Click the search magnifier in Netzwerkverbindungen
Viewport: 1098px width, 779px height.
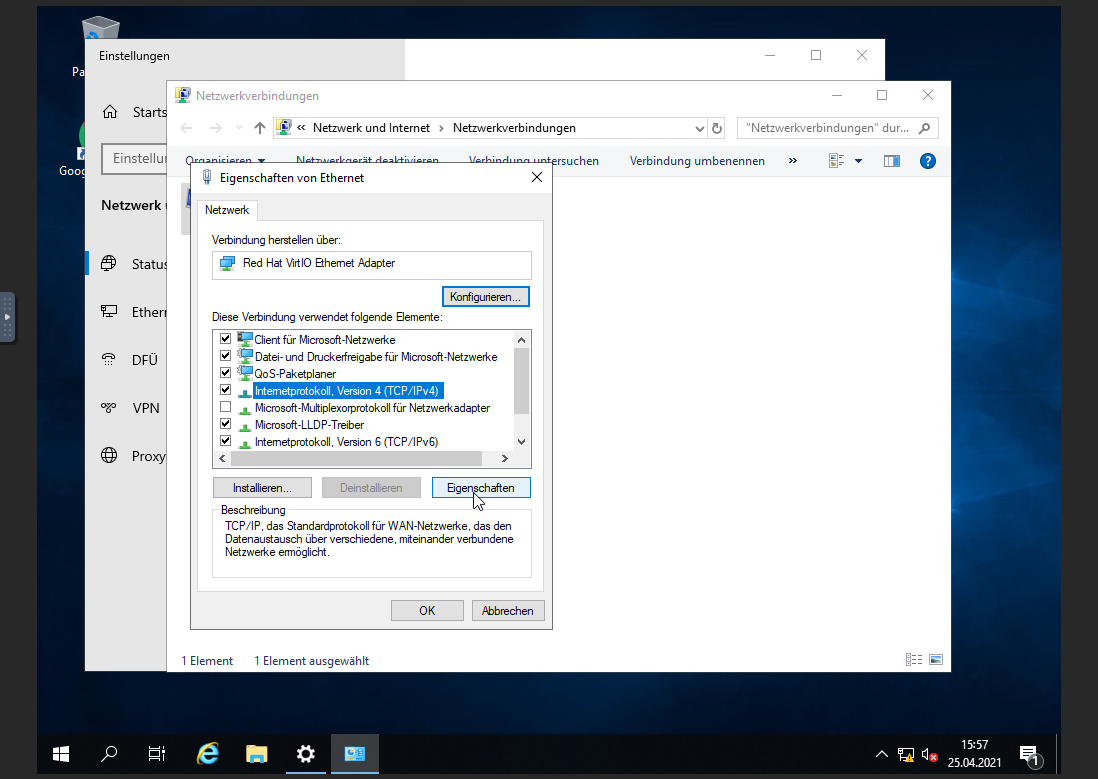[x=925, y=128]
